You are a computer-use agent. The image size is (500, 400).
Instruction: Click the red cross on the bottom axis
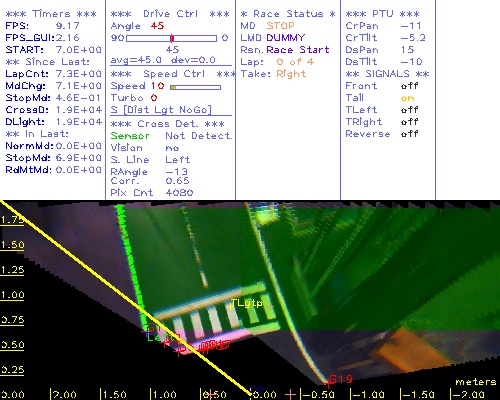pyautogui.click(x=291, y=394)
